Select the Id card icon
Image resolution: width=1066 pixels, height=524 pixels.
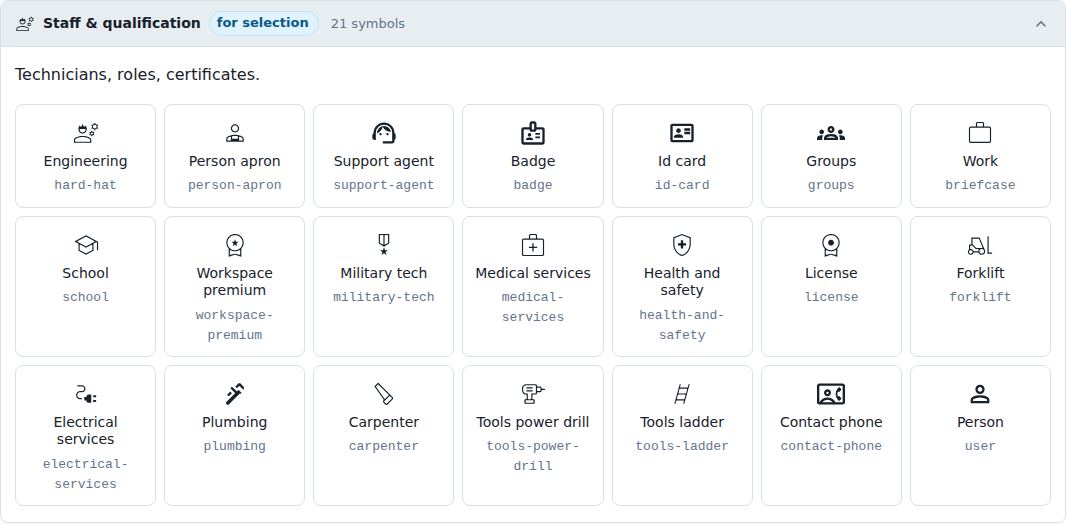pyautogui.click(x=682, y=133)
